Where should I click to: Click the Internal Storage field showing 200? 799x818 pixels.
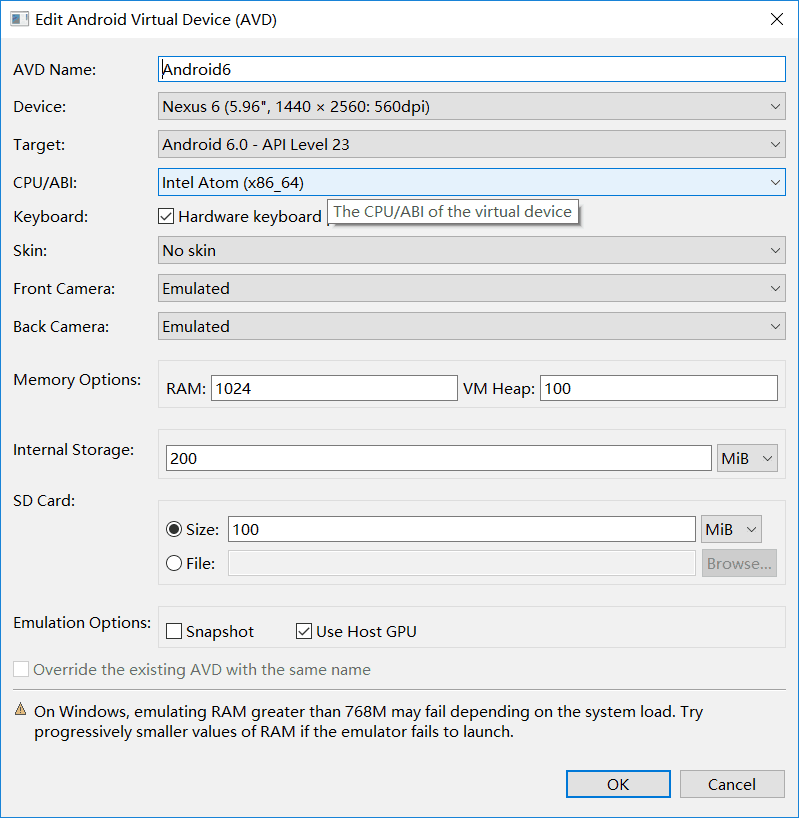(439, 459)
